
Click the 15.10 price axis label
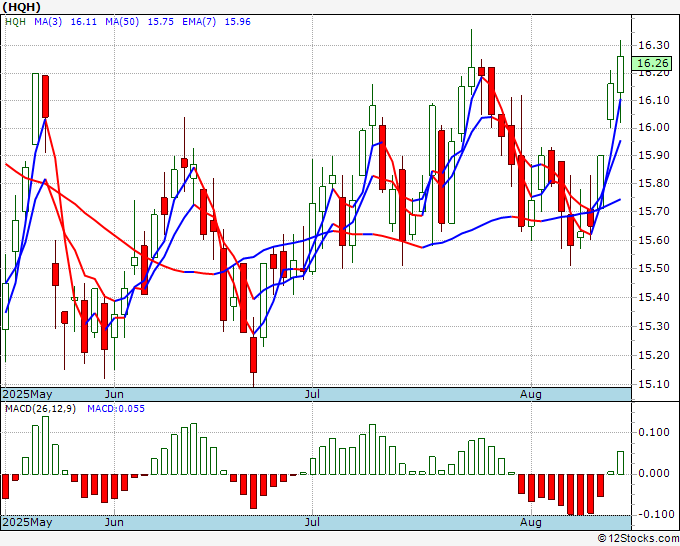click(654, 384)
